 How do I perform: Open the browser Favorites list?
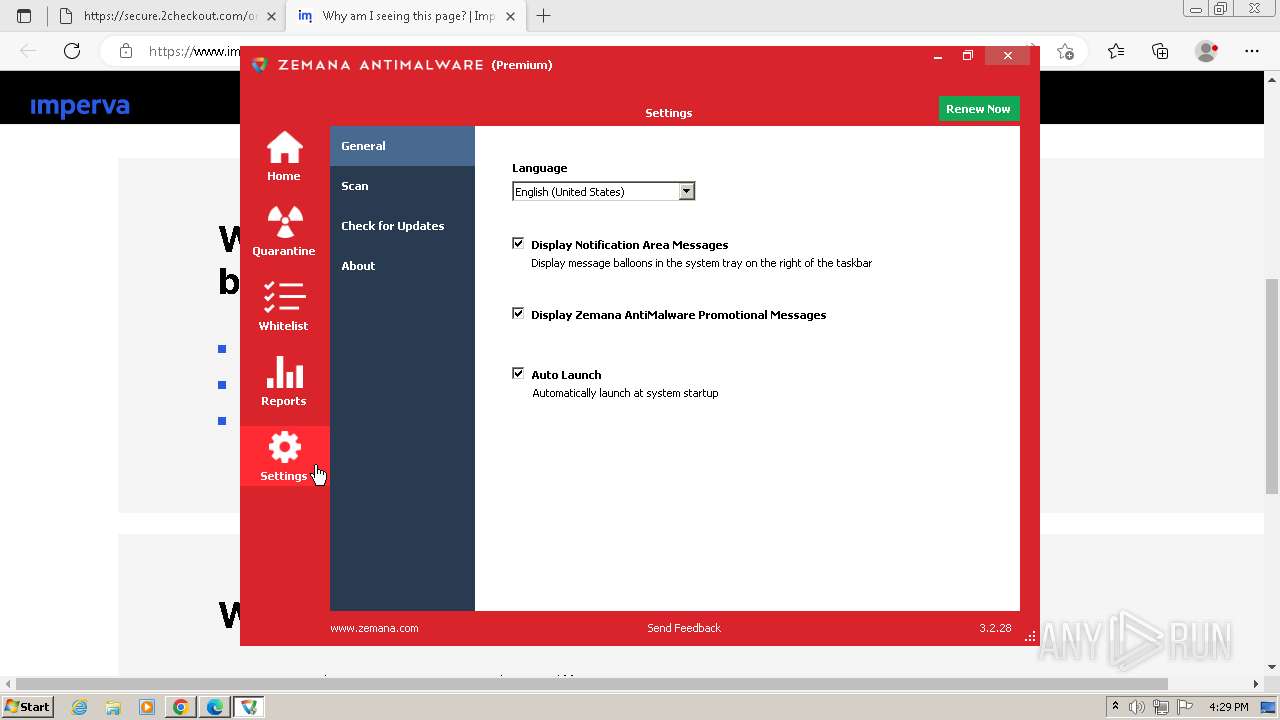pos(1116,51)
